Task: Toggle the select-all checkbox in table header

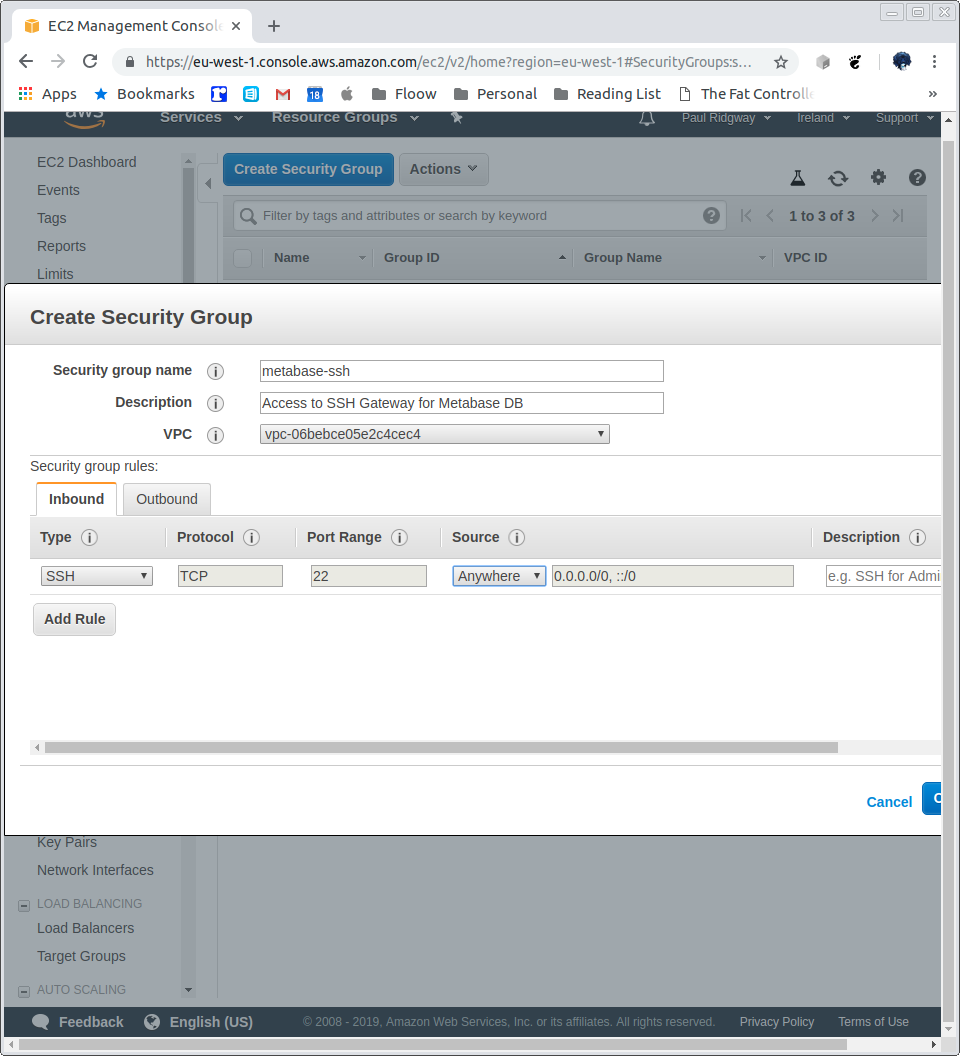Action: click(243, 258)
